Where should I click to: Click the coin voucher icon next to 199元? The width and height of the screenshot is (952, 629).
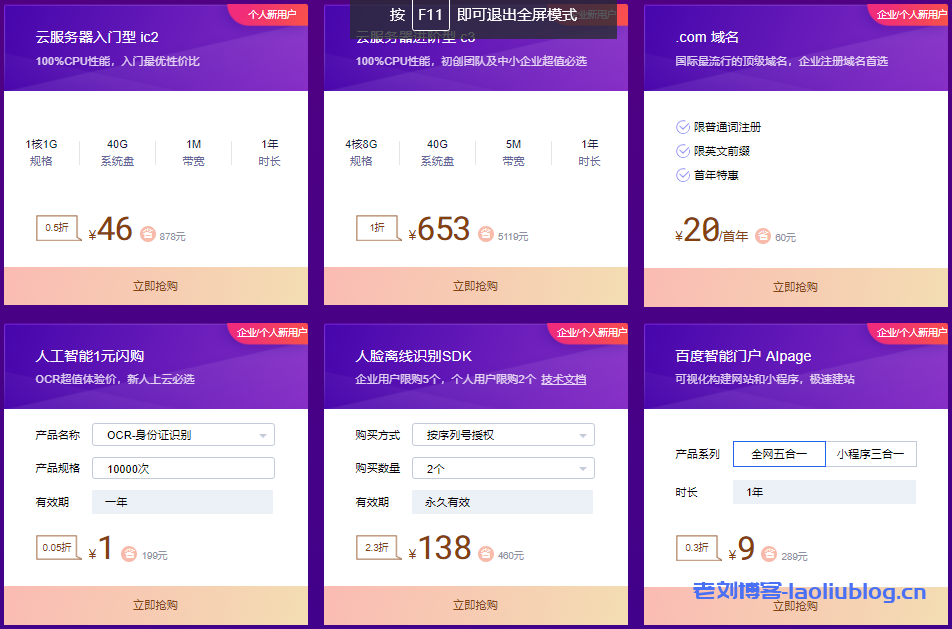(129, 553)
